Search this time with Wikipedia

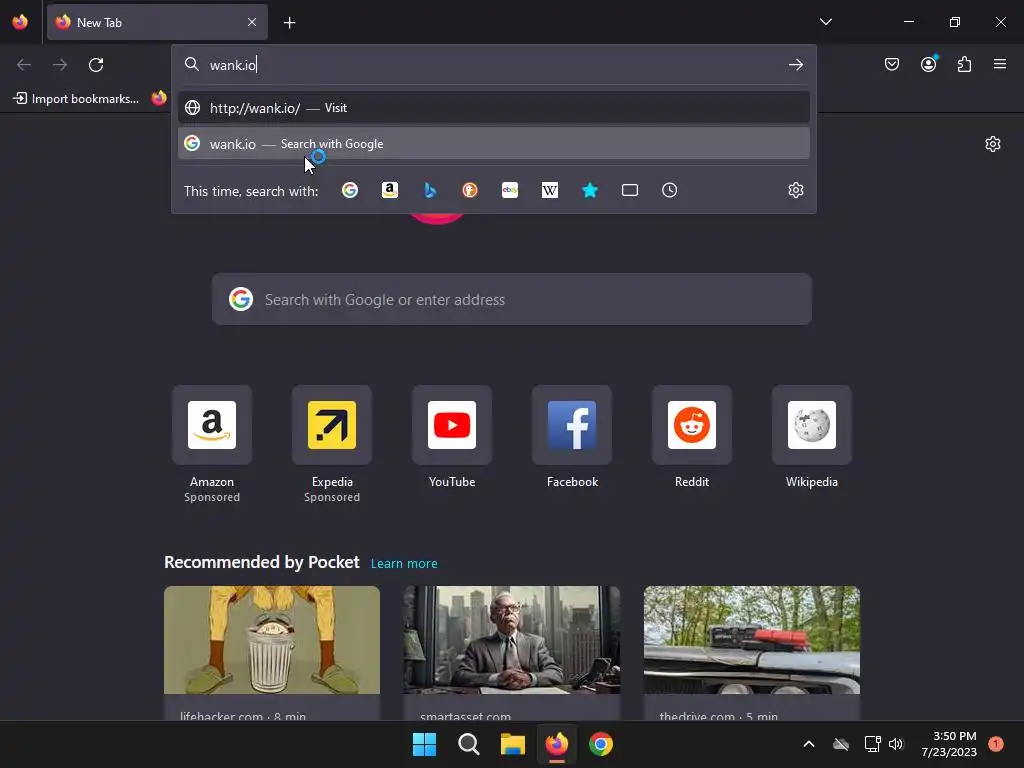pos(550,190)
